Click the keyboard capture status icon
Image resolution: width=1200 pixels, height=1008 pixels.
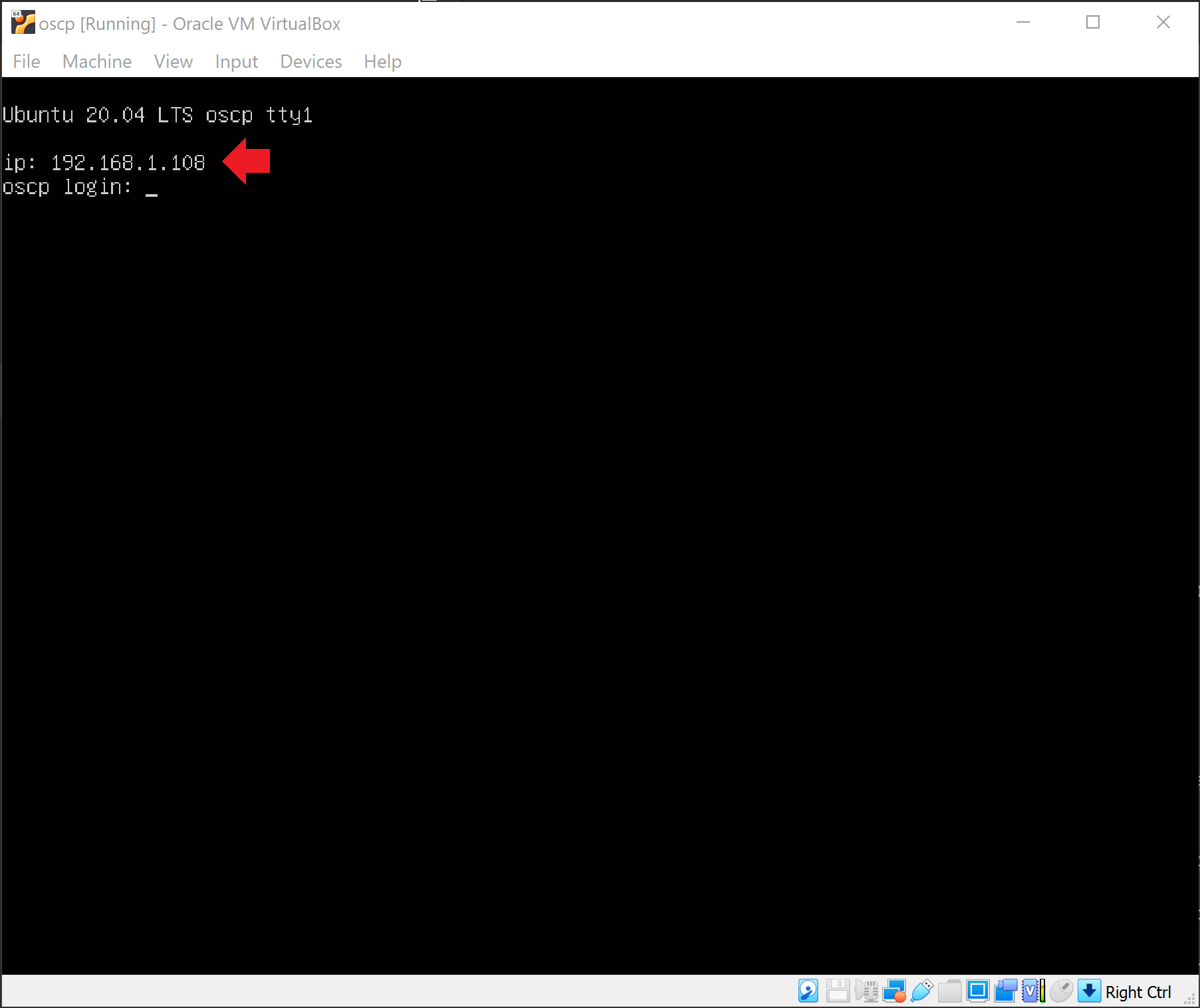[x=1089, y=991]
